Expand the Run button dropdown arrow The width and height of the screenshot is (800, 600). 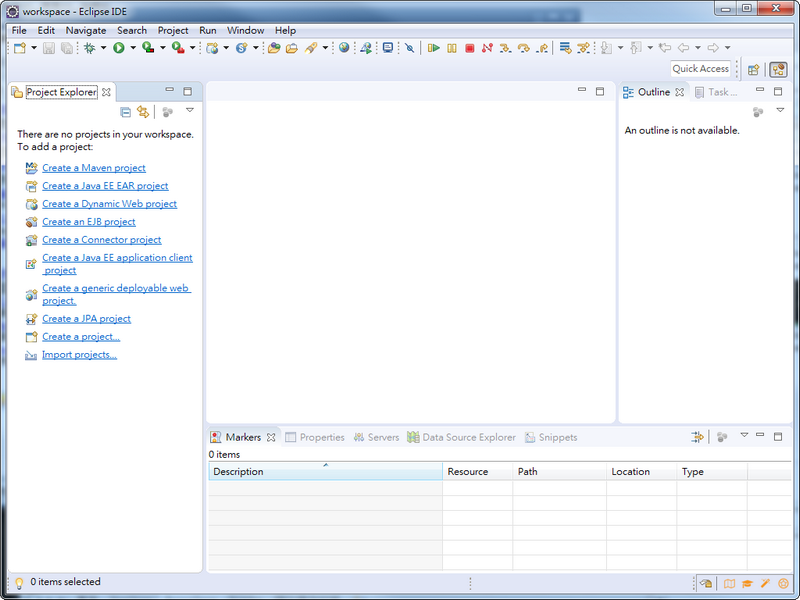point(131,48)
